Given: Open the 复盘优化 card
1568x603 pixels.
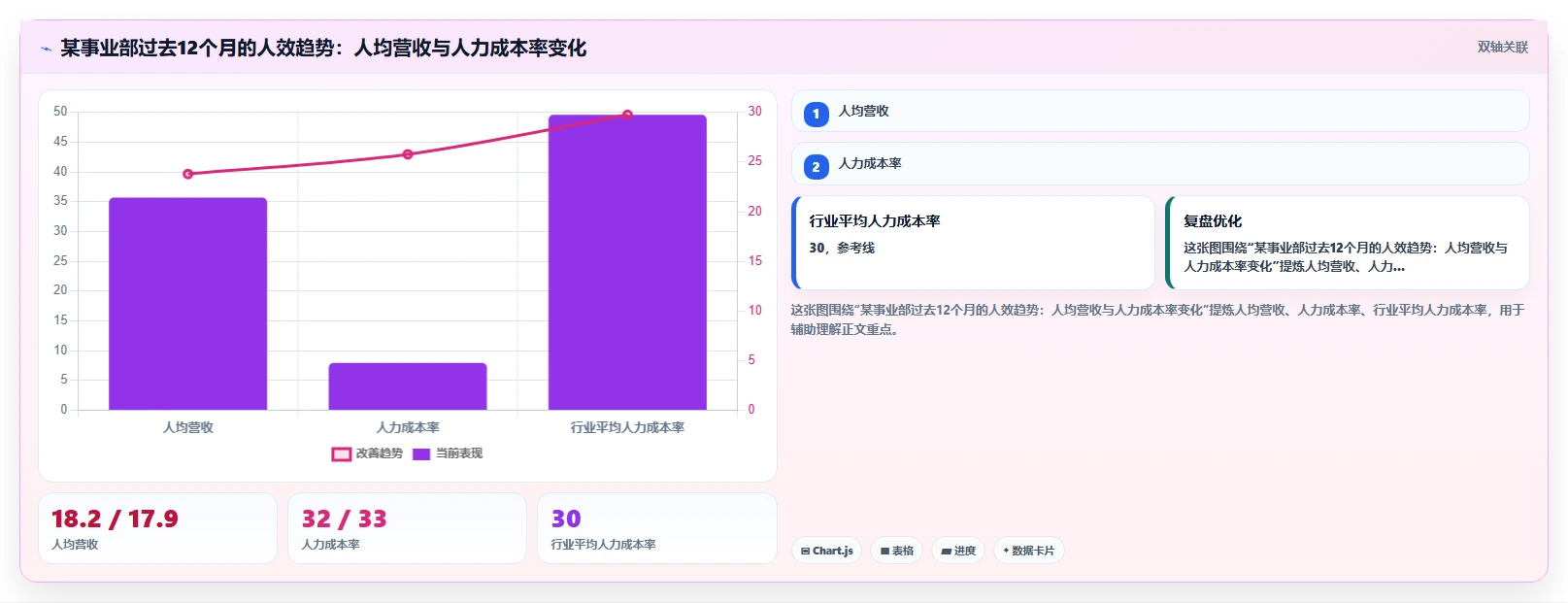Looking at the screenshot, I should 1348,243.
